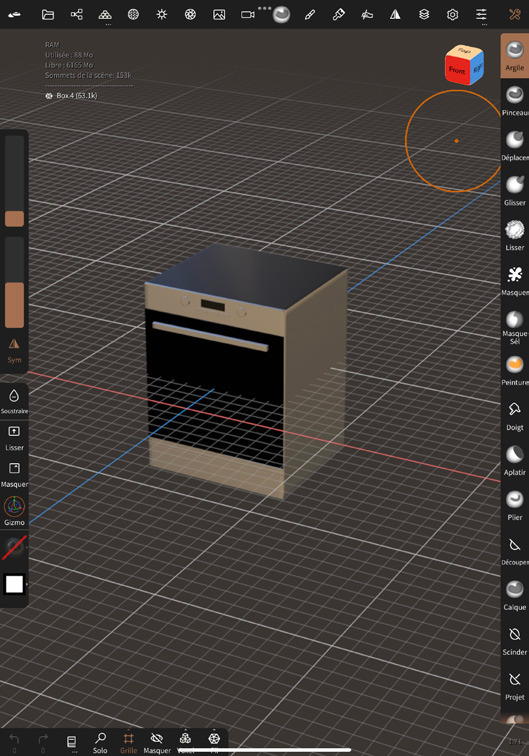Select the Peinture paint tool
Viewport: 529px width, 756px height.
[x=515, y=370]
